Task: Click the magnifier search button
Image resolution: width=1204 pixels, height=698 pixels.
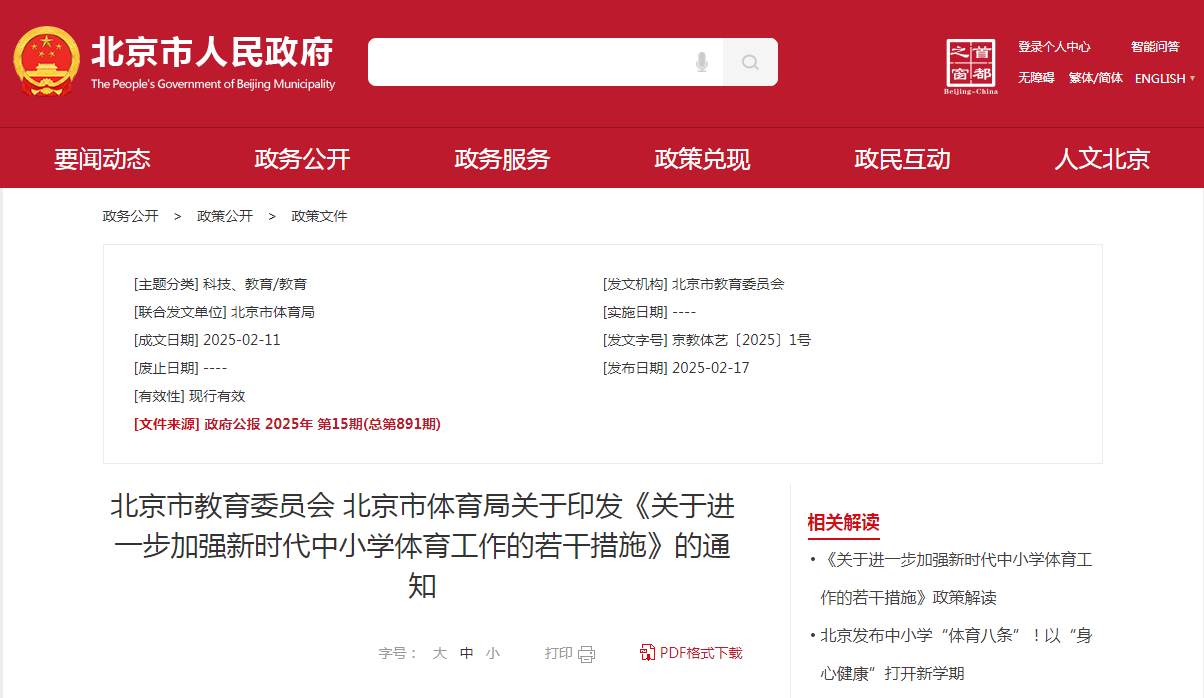Action: [x=750, y=63]
